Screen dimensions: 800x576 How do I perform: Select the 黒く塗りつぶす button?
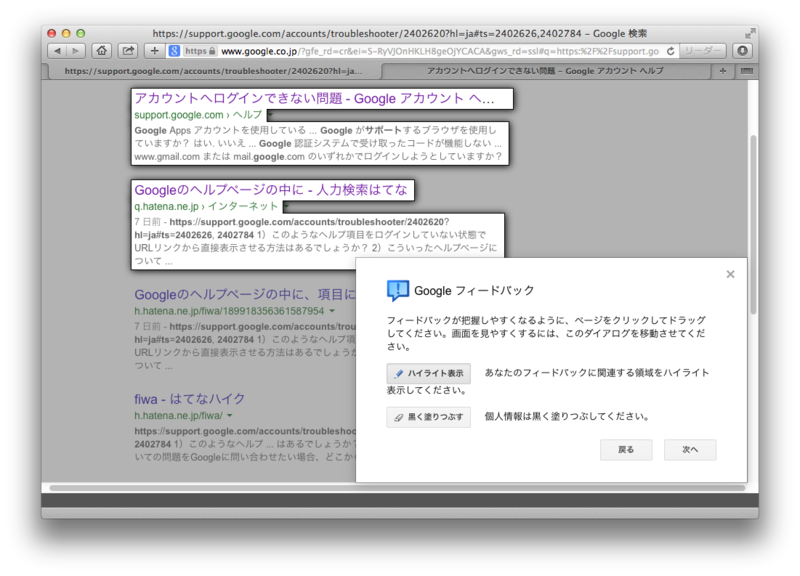[x=429, y=417]
